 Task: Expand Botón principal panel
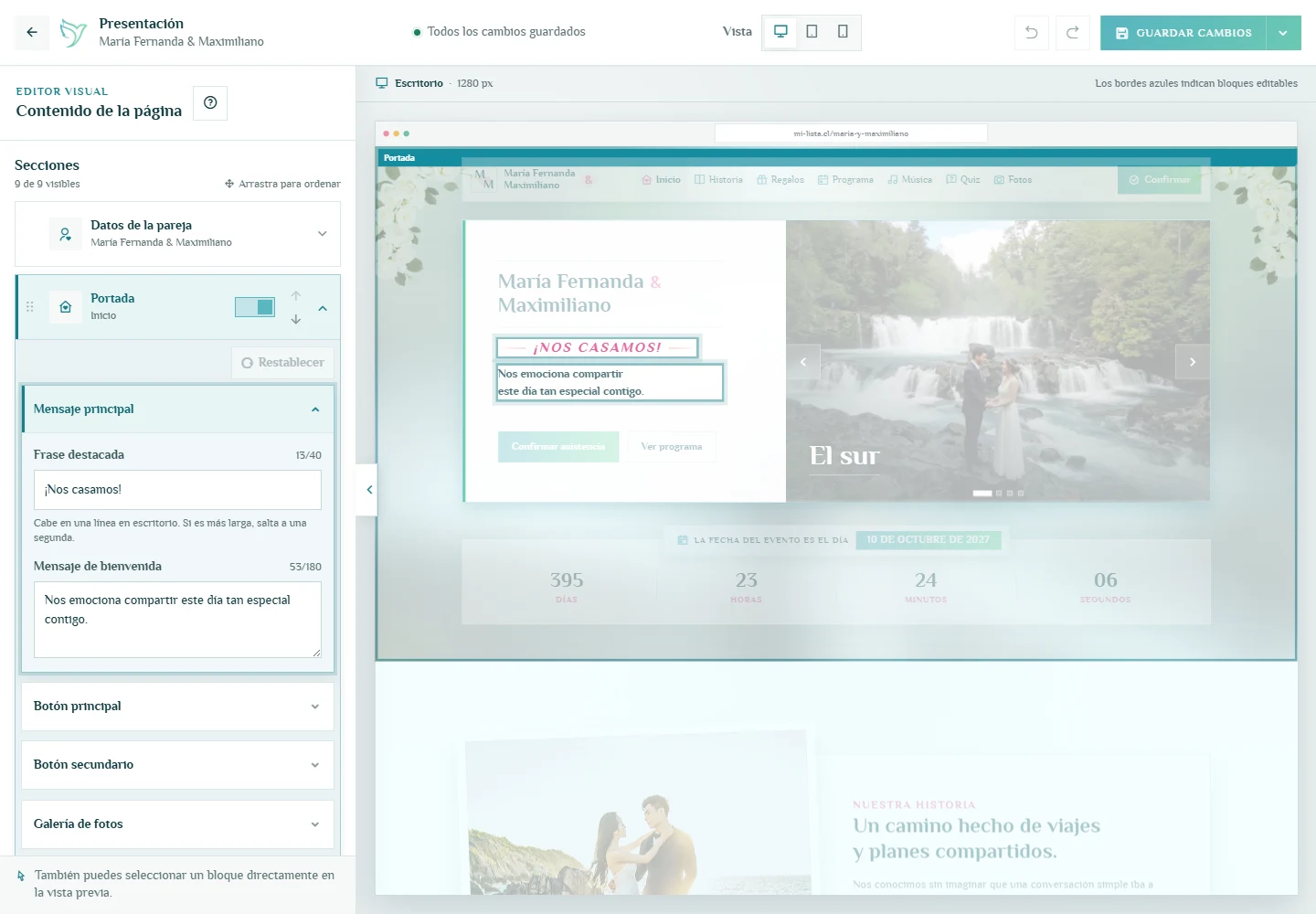pyautogui.click(x=177, y=707)
